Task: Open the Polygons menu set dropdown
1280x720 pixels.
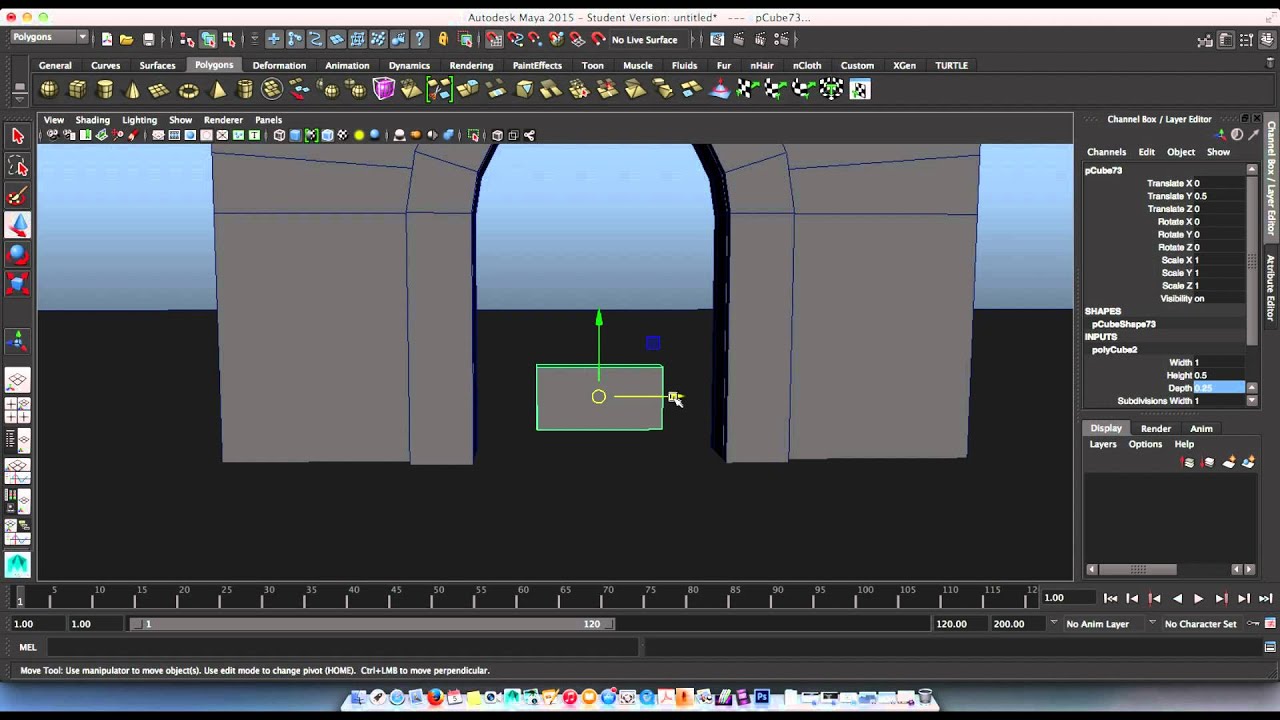Action: (49, 37)
